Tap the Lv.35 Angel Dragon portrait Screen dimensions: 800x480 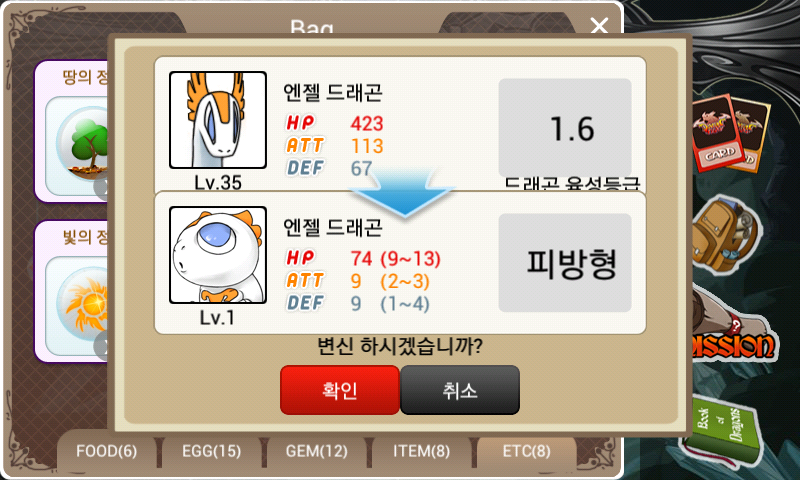click(218, 120)
